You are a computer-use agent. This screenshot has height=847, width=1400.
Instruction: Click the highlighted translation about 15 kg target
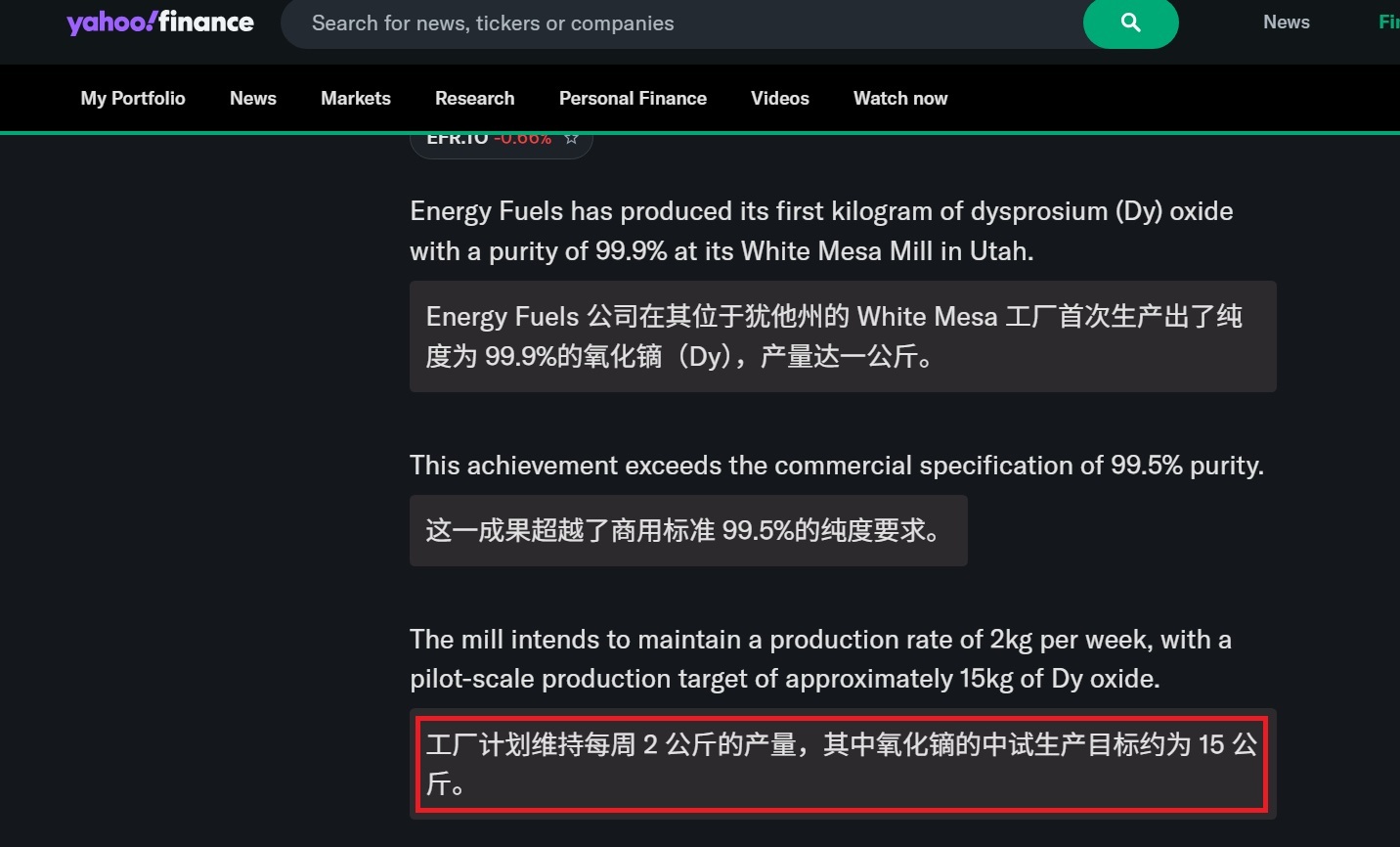point(843,764)
